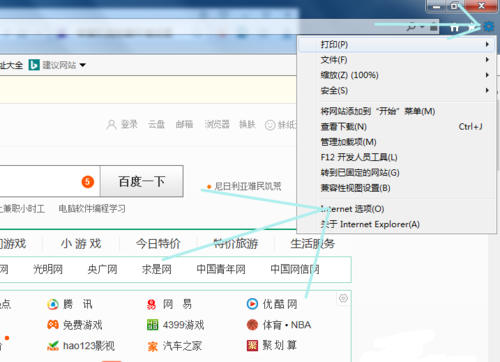
Task: Open 兼容性视图设置(B)
Action: click(396, 188)
